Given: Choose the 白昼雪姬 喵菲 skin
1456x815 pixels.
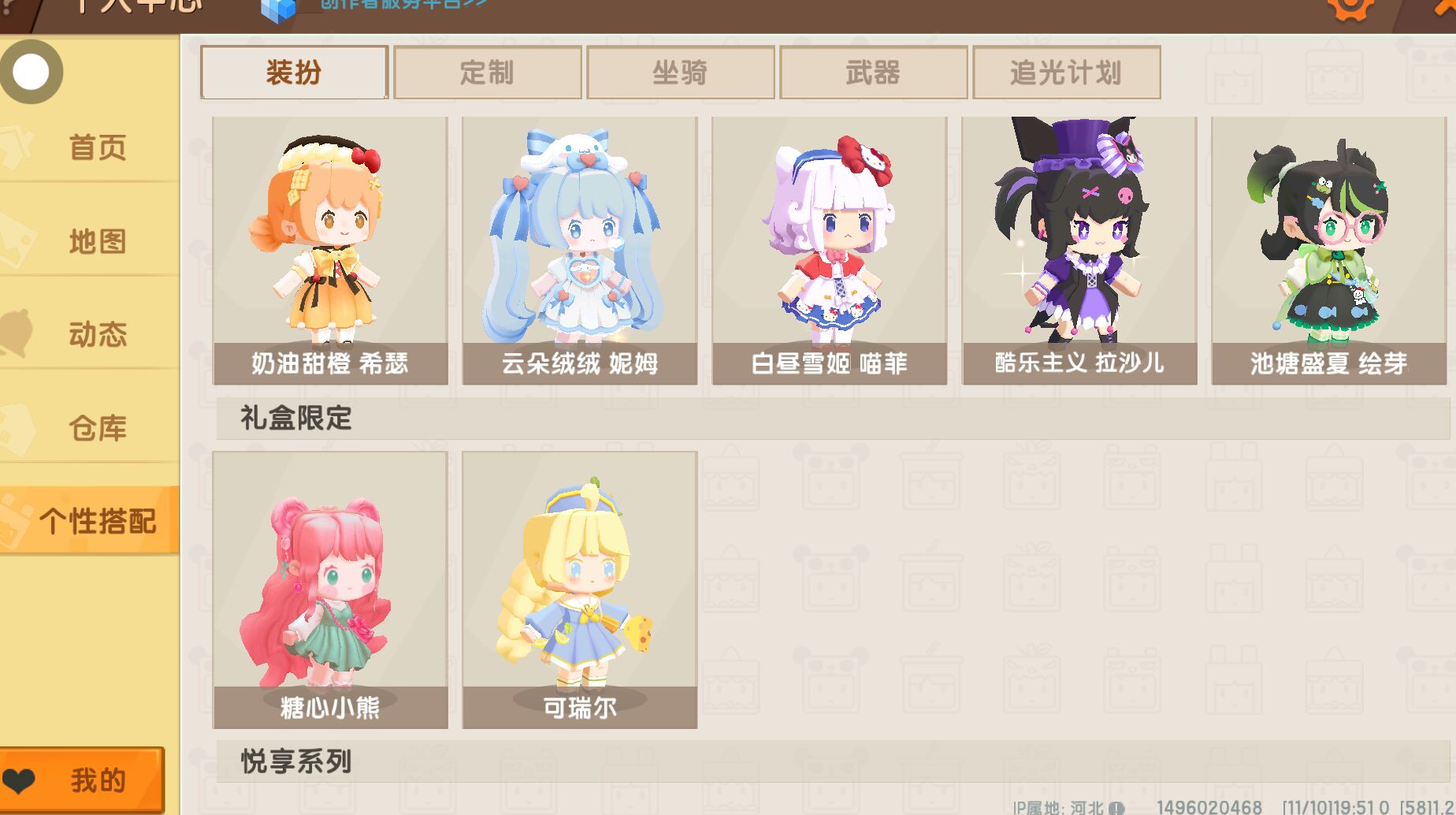Looking at the screenshot, I should [829, 251].
